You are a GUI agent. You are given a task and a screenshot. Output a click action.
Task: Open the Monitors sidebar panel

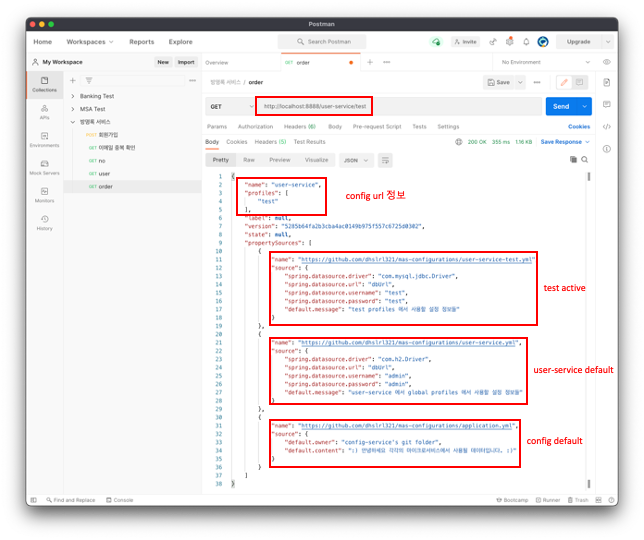click(x=44, y=195)
